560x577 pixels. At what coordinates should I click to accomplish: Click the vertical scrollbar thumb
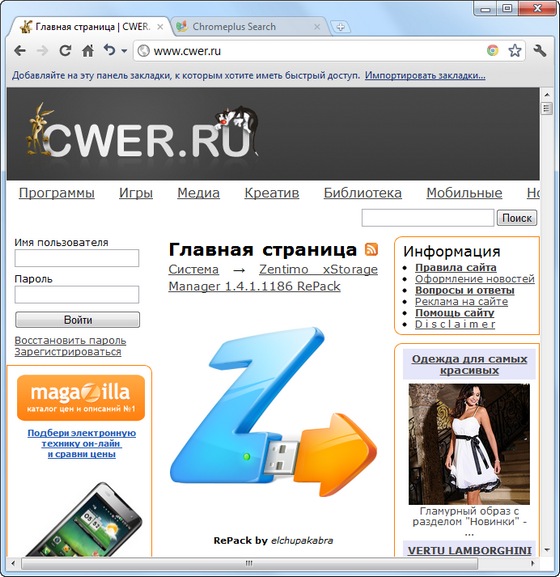pos(547,109)
